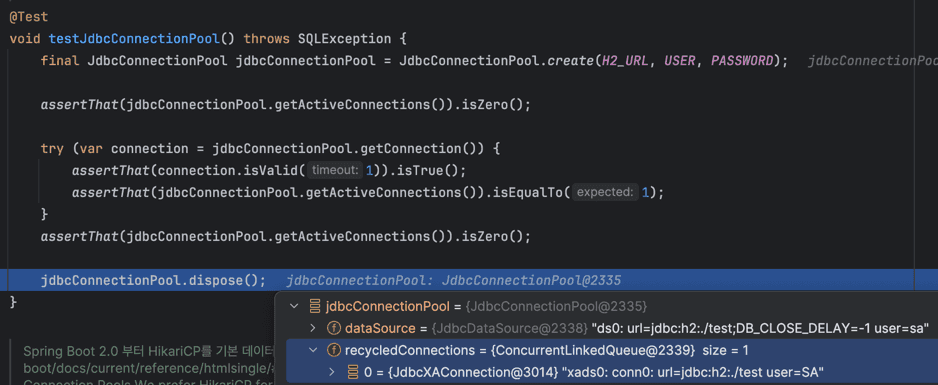Click the PASSWORD constant argument
The image size is (938, 385).
point(742,61)
